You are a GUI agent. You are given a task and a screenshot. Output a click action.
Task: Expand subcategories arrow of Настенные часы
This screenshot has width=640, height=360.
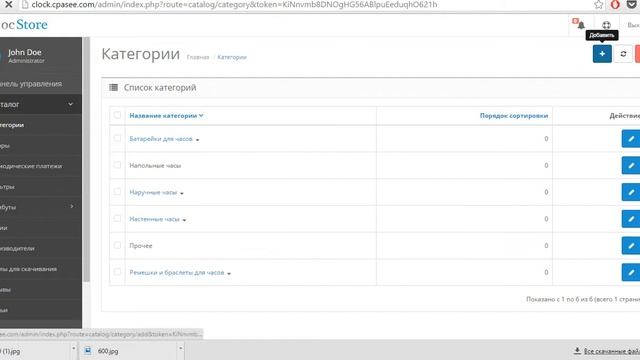[x=184, y=220]
